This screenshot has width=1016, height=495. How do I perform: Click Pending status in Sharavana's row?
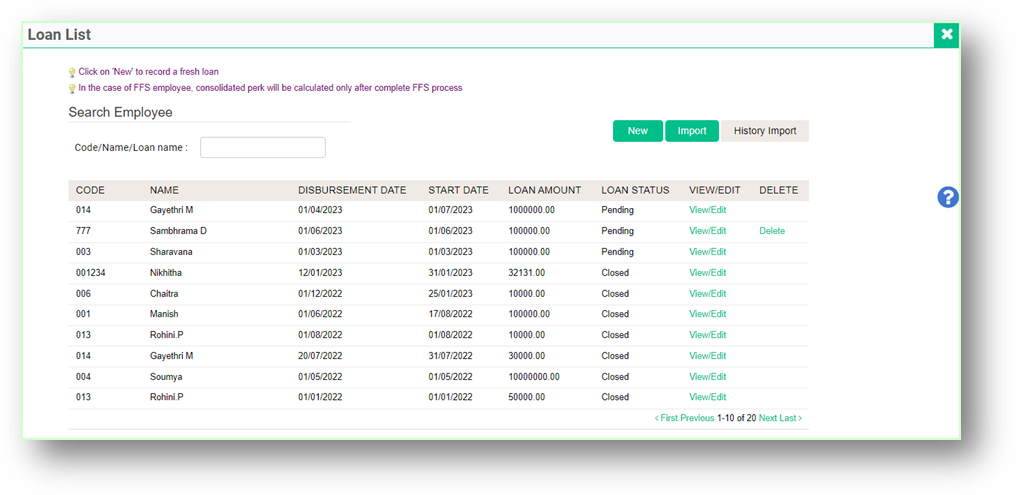click(618, 251)
